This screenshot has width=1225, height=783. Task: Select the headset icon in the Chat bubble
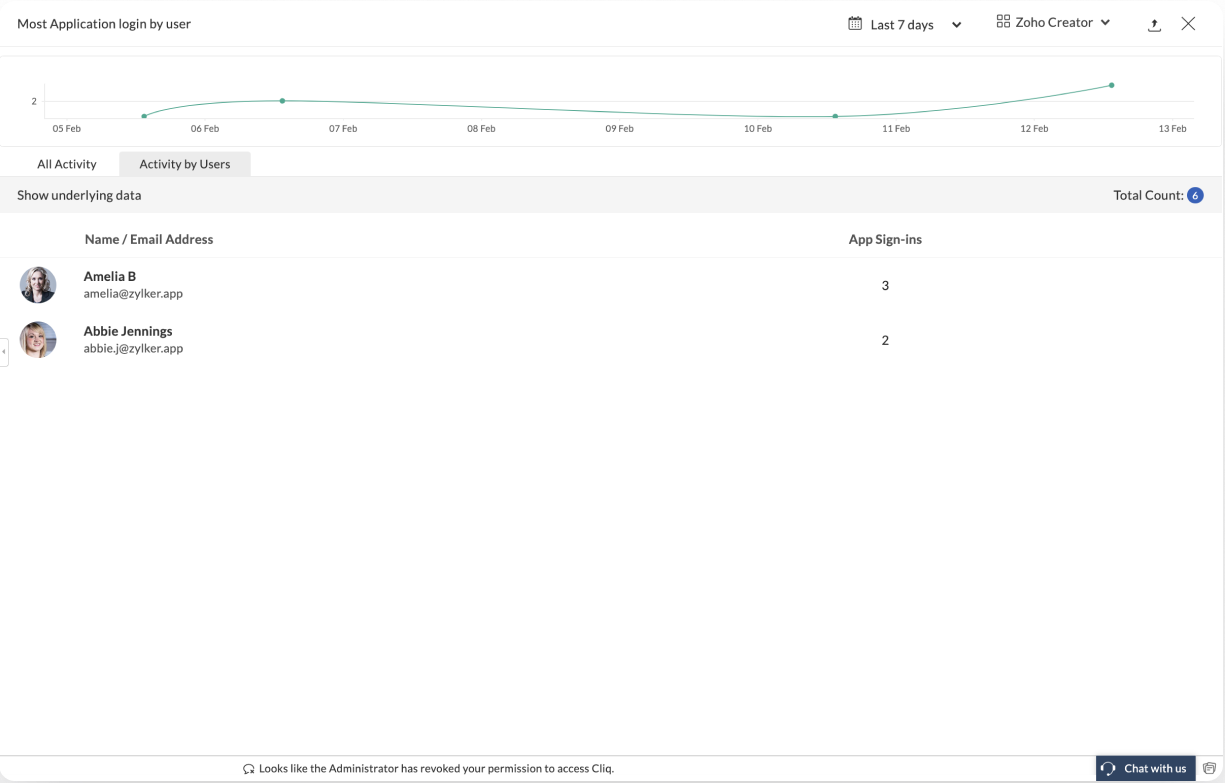(x=1107, y=768)
